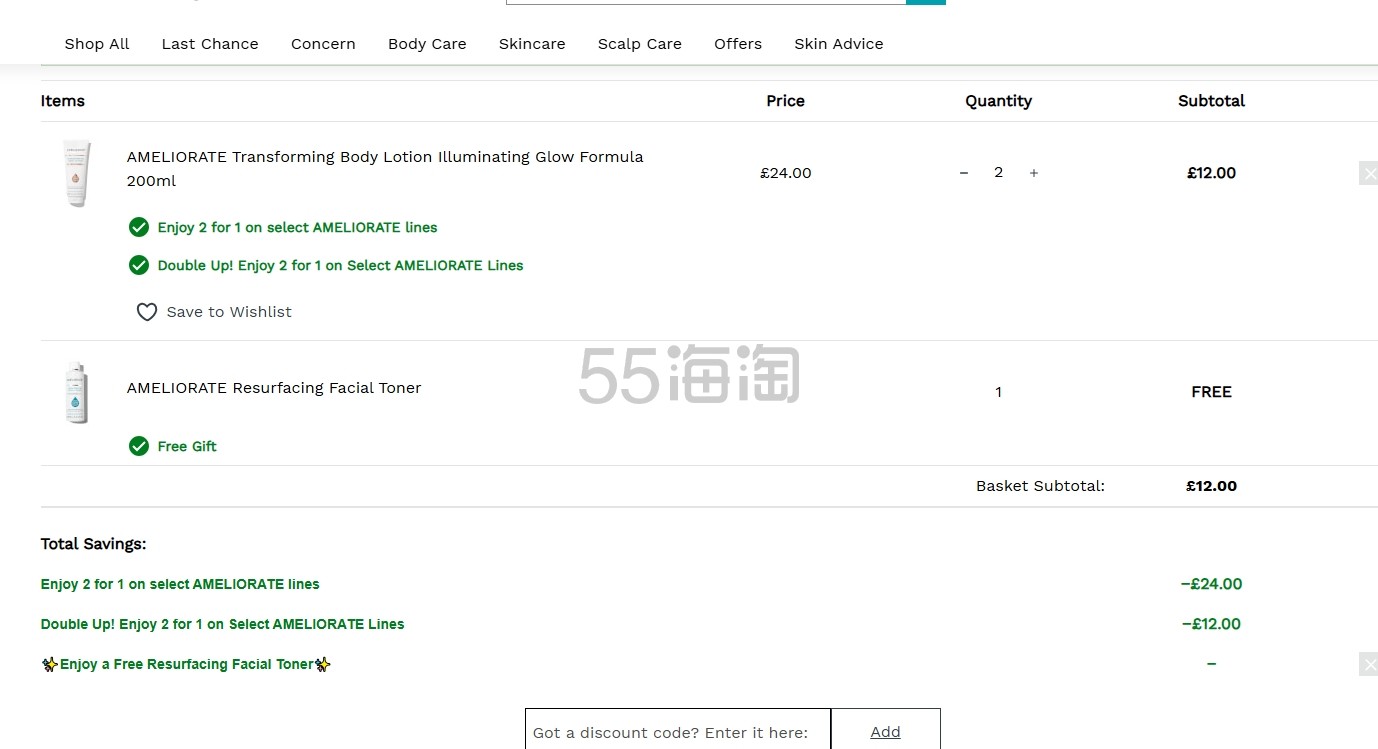Open the Resurfacing Facial Toner thumbnail

[x=77, y=392]
